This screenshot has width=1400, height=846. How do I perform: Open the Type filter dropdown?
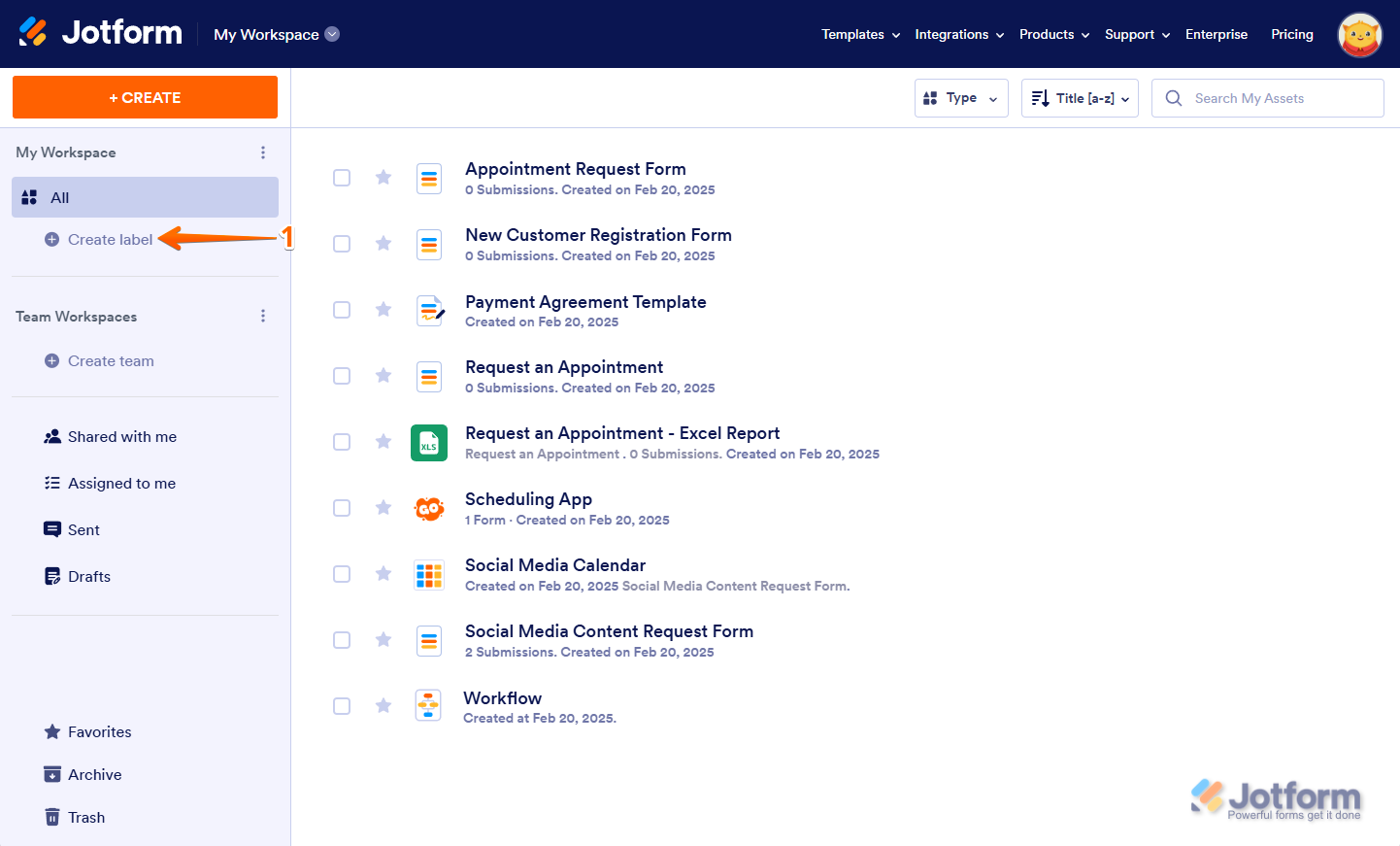tap(960, 98)
